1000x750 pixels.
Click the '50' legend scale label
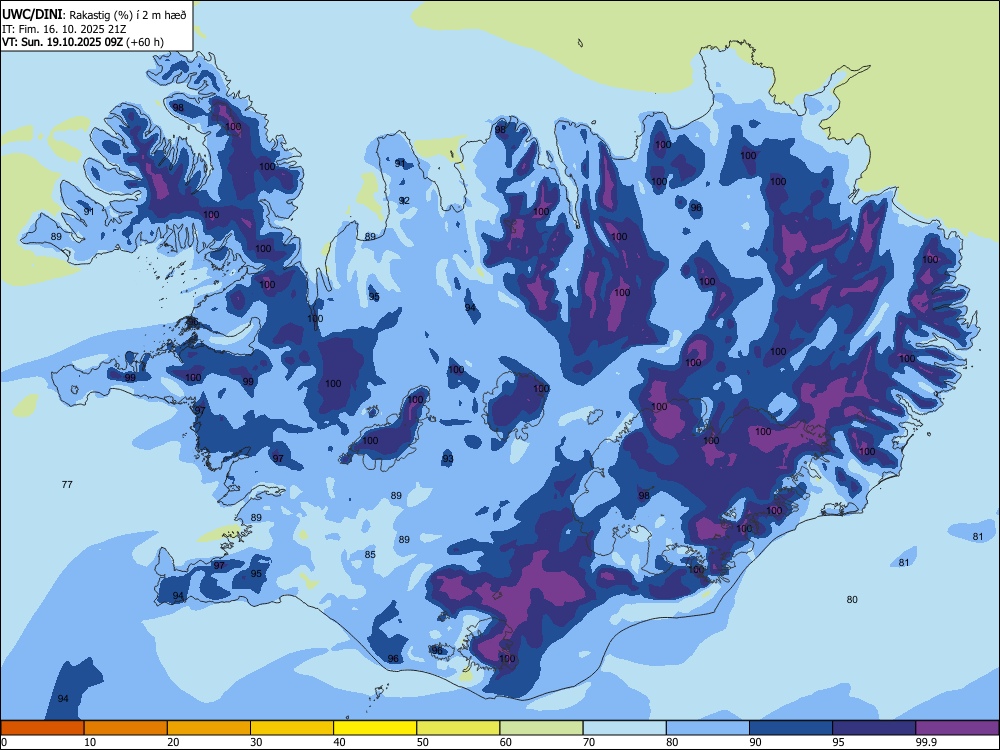(x=423, y=742)
